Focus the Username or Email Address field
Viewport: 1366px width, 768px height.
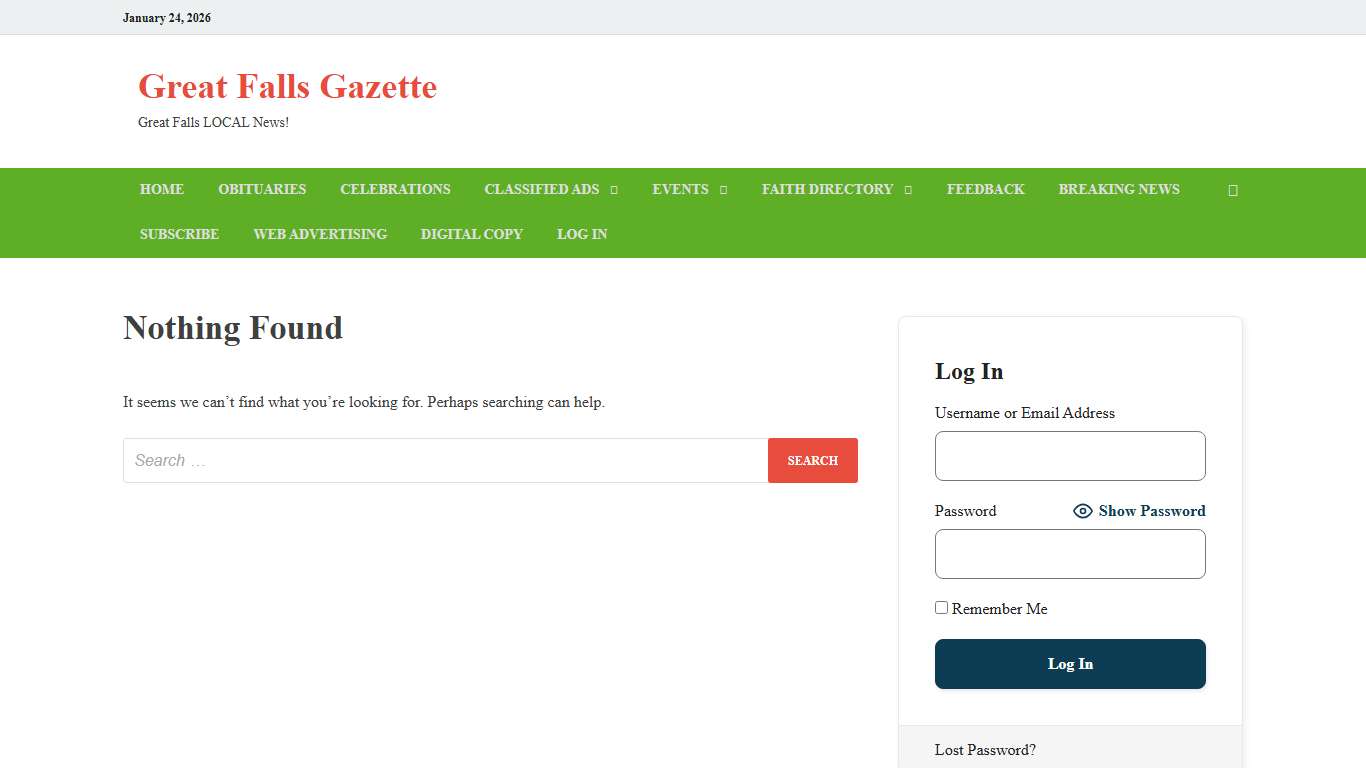coord(1070,456)
